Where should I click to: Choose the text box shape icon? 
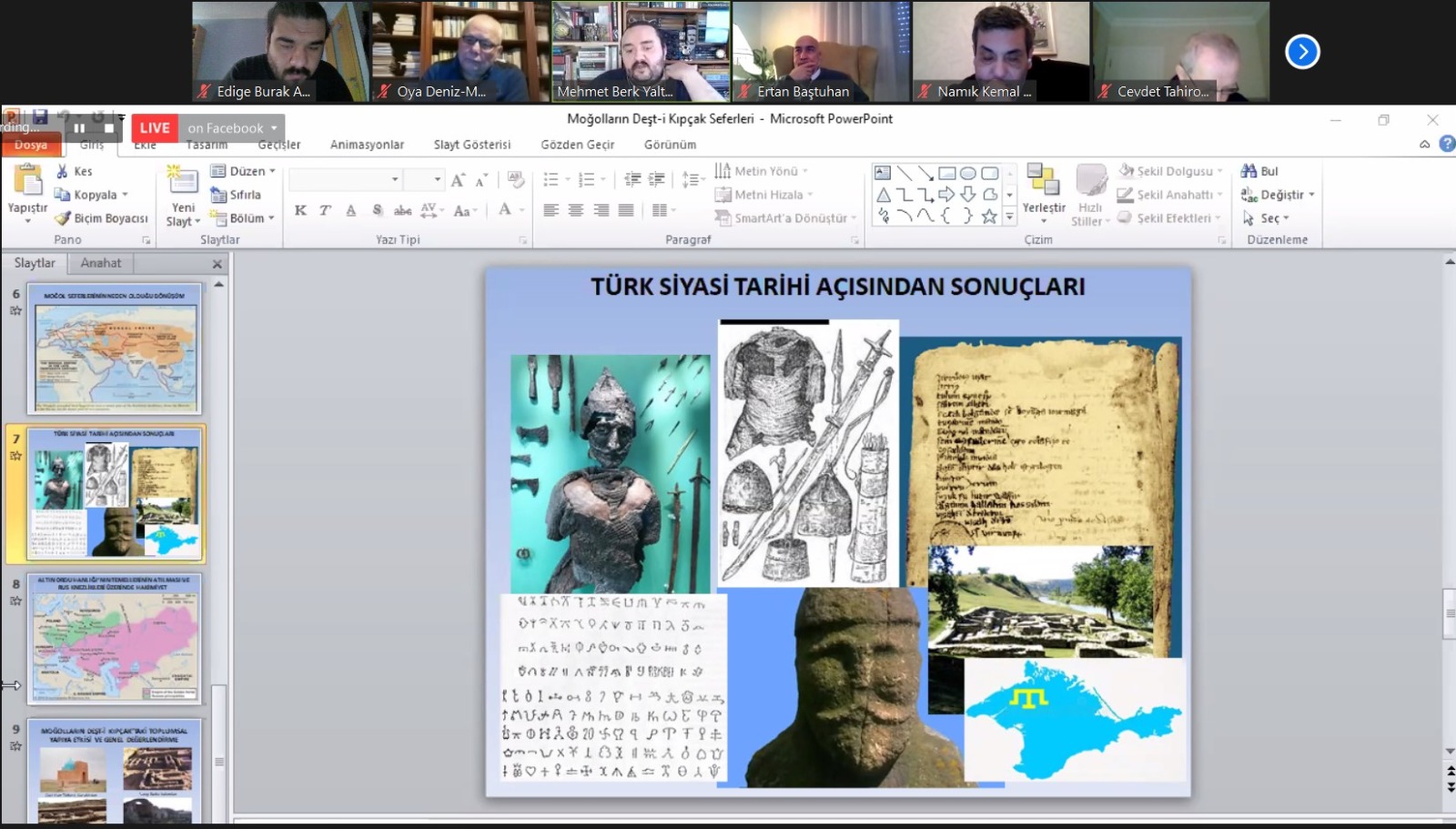pos(883,173)
